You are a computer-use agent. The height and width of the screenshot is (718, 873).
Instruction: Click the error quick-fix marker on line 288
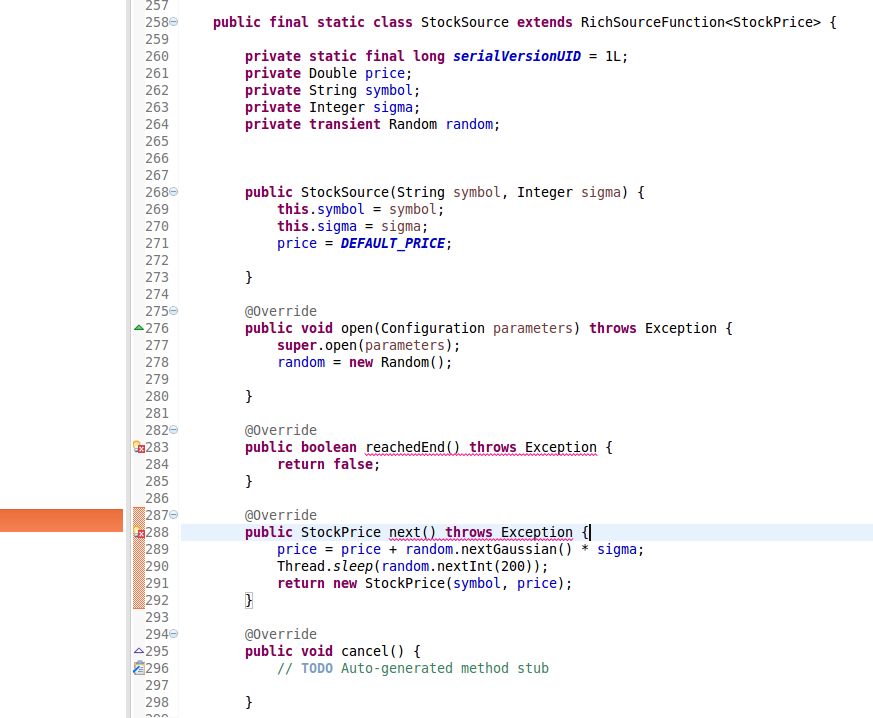coord(139,533)
